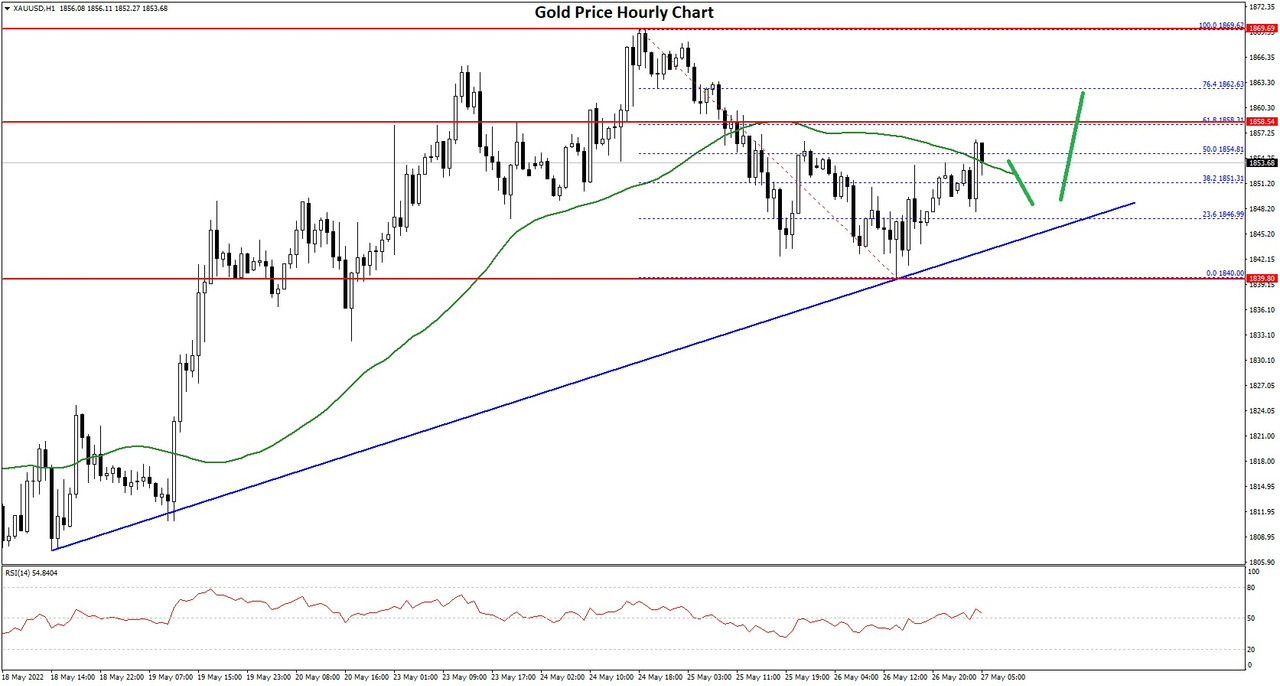Click the 18 May 2022 date label

click(x=22, y=676)
